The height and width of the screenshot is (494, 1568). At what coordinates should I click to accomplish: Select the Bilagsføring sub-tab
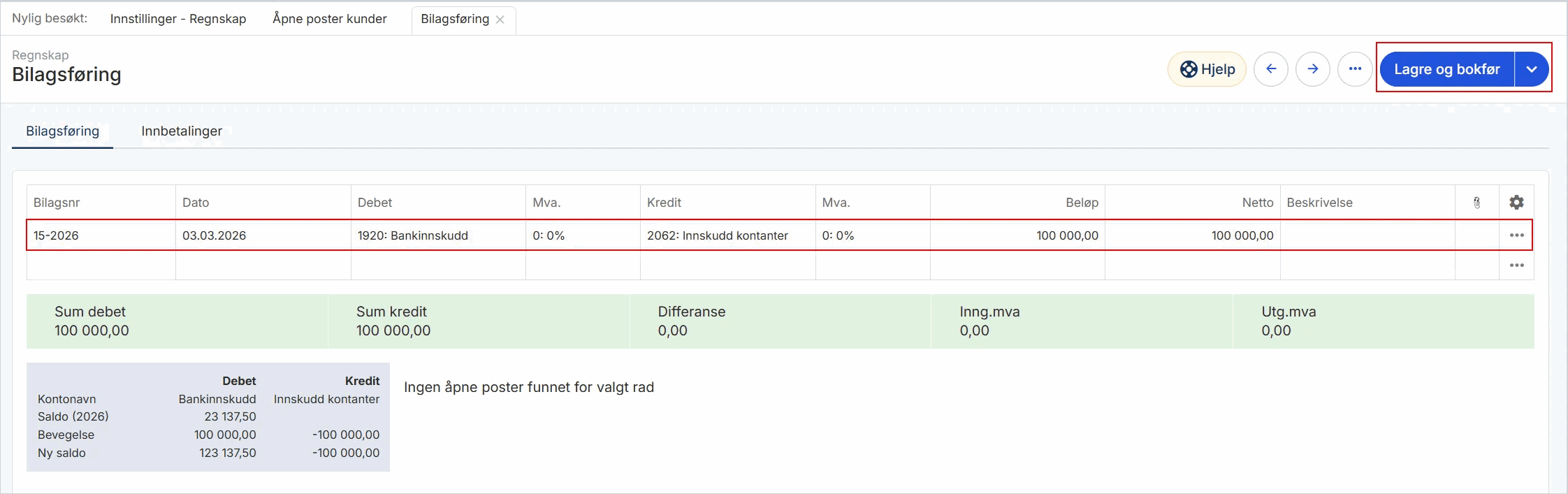click(63, 131)
